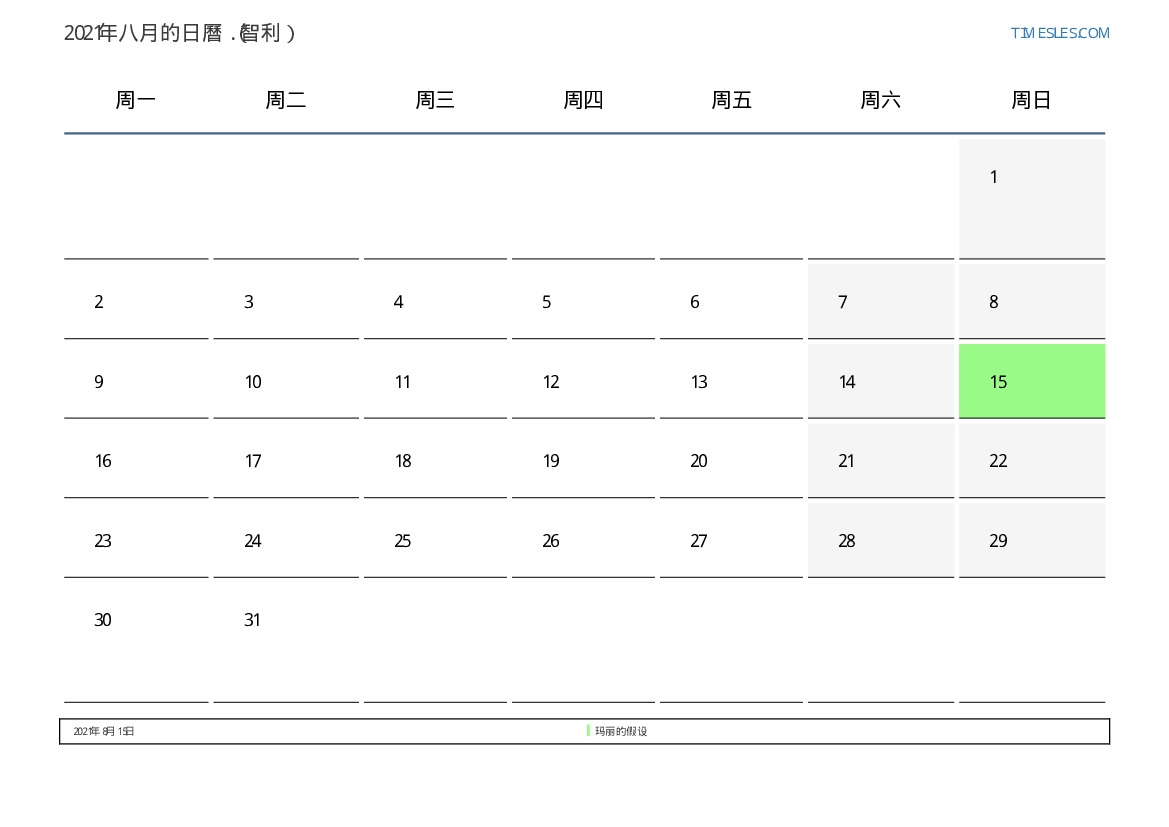Click the green legend marker in footer
The width and height of the screenshot is (1169, 827).
588,731
